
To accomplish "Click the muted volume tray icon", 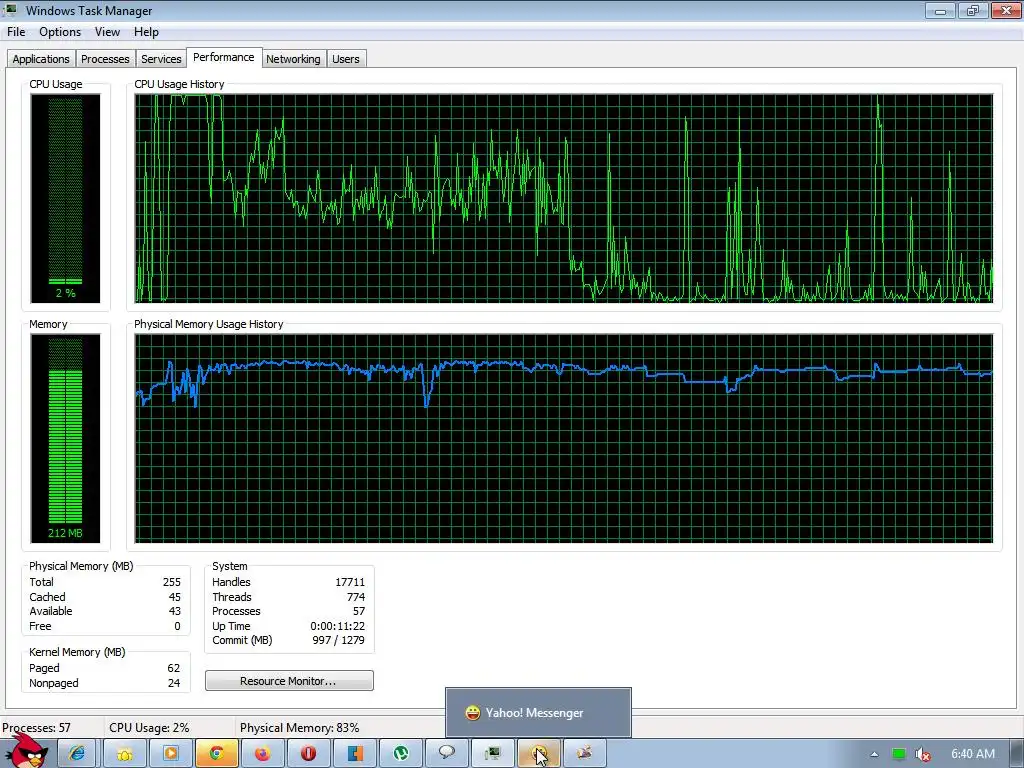I will tap(922, 755).
